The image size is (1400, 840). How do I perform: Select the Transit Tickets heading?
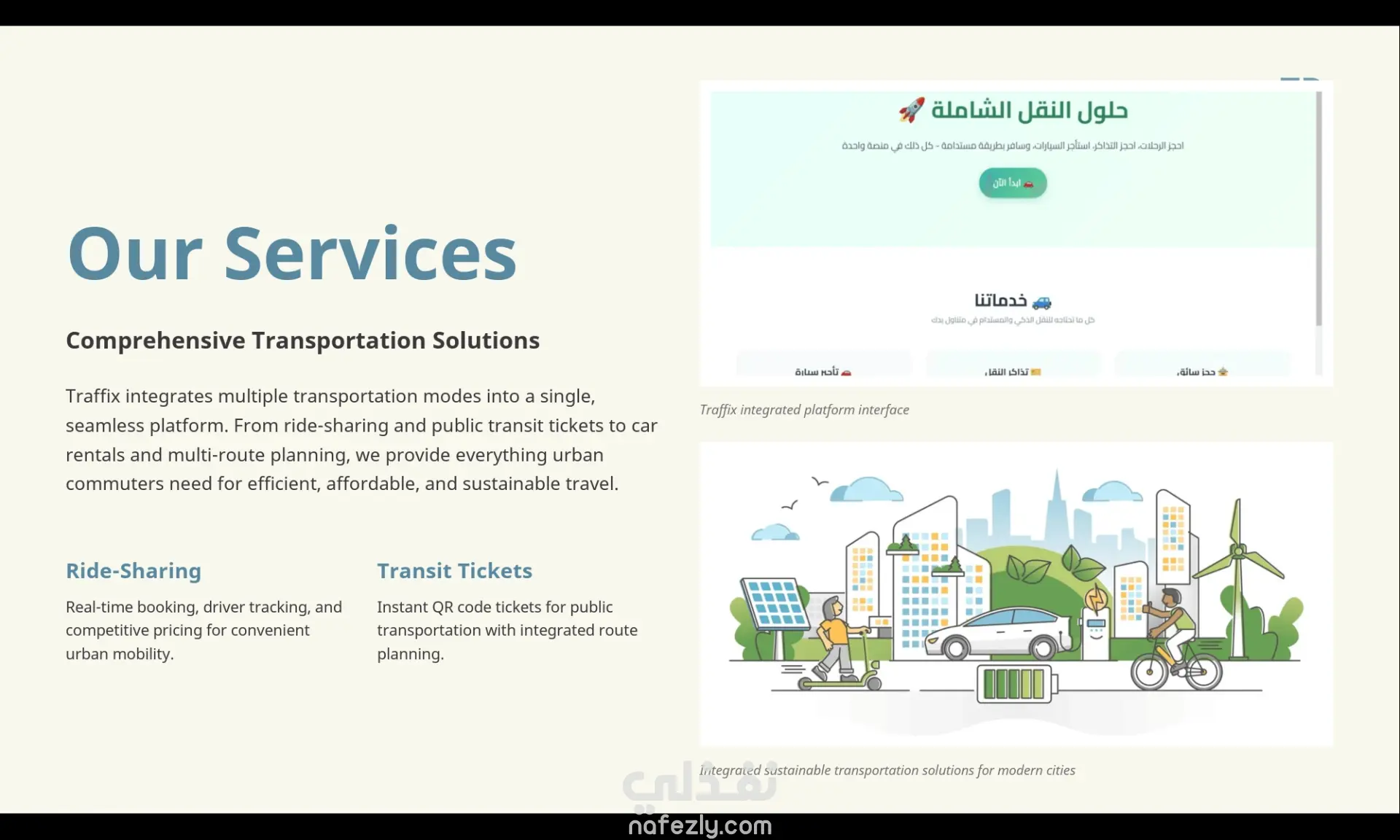click(454, 571)
